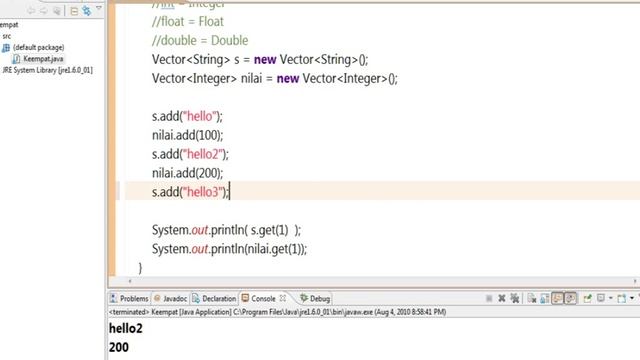Click Back arrow in Package Explorer toolbar
The height and width of the screenshot is (360, 640).
pos(31,11)
